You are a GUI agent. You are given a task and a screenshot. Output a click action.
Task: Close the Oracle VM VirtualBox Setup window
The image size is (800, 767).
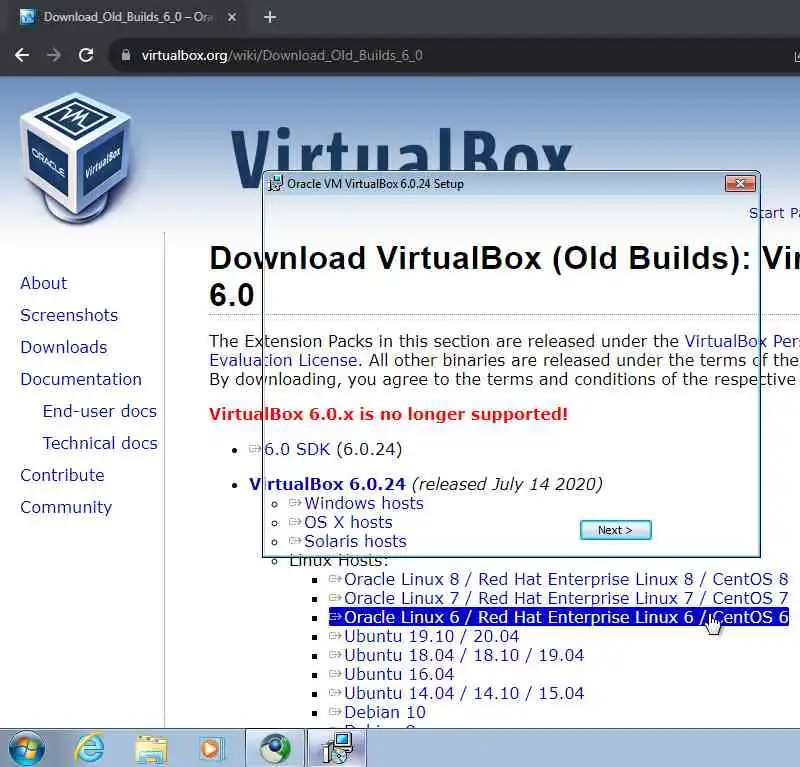point(740,183)
